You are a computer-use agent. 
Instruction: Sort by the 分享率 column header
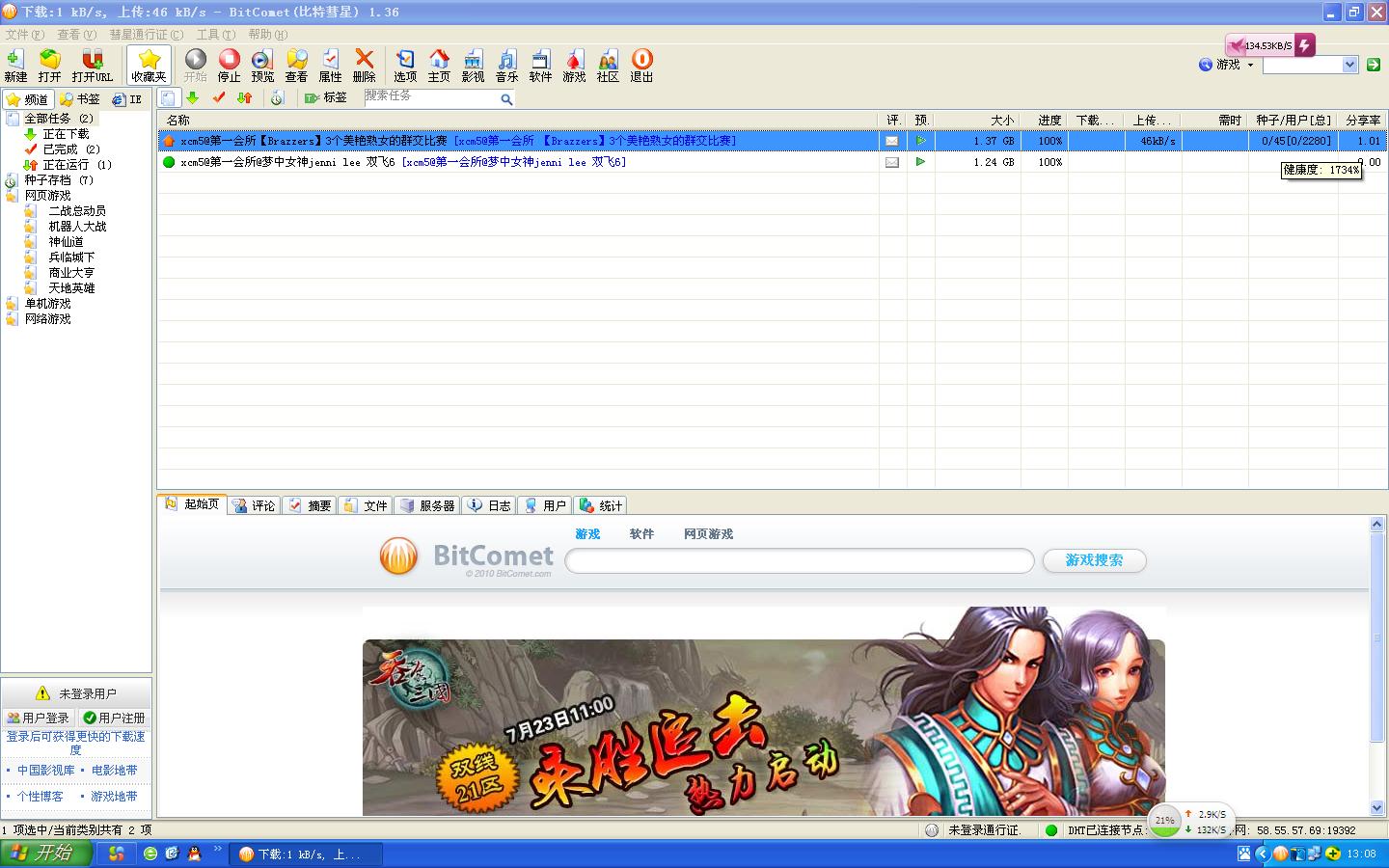tap(1363, 121)
